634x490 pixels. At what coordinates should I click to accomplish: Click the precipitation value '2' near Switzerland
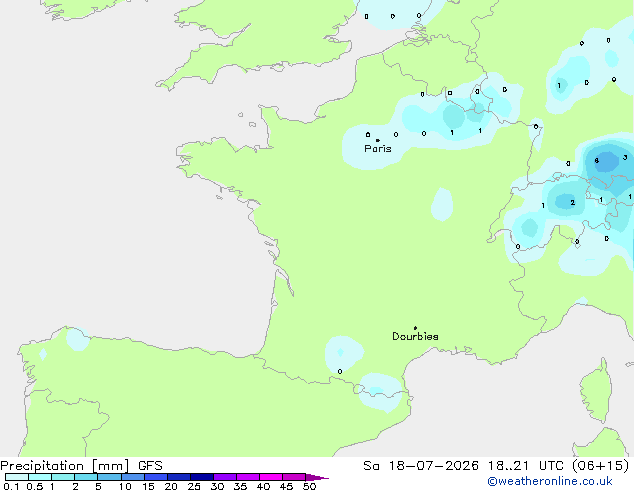click(573, 203)
